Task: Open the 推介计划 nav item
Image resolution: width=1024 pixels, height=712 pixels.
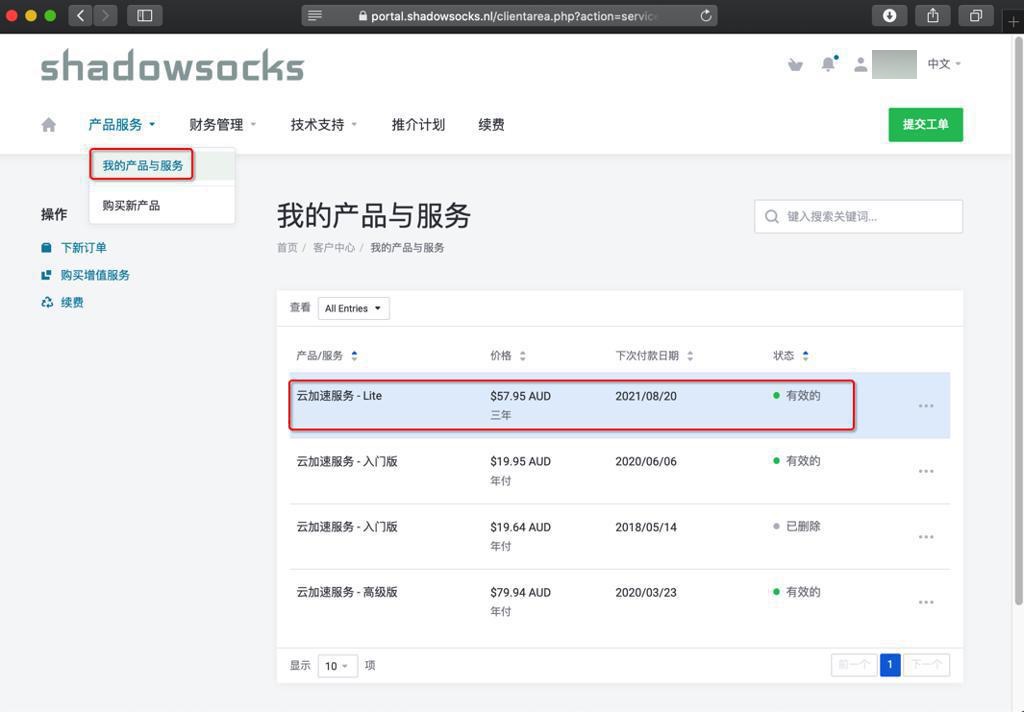Action: click(x=418, y=124)
